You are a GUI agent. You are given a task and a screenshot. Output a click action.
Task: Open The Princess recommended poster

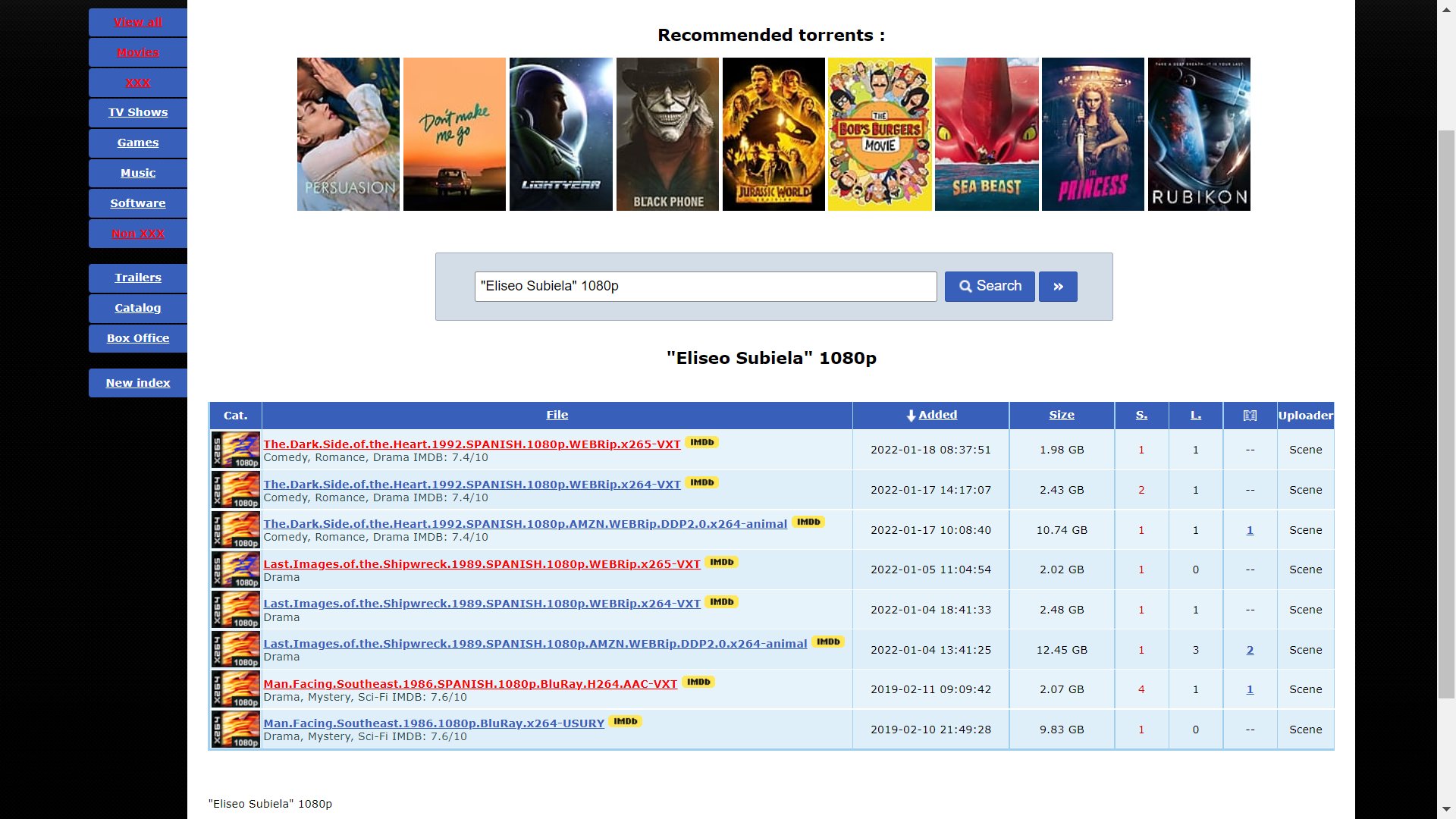(x=1093, y=134)
